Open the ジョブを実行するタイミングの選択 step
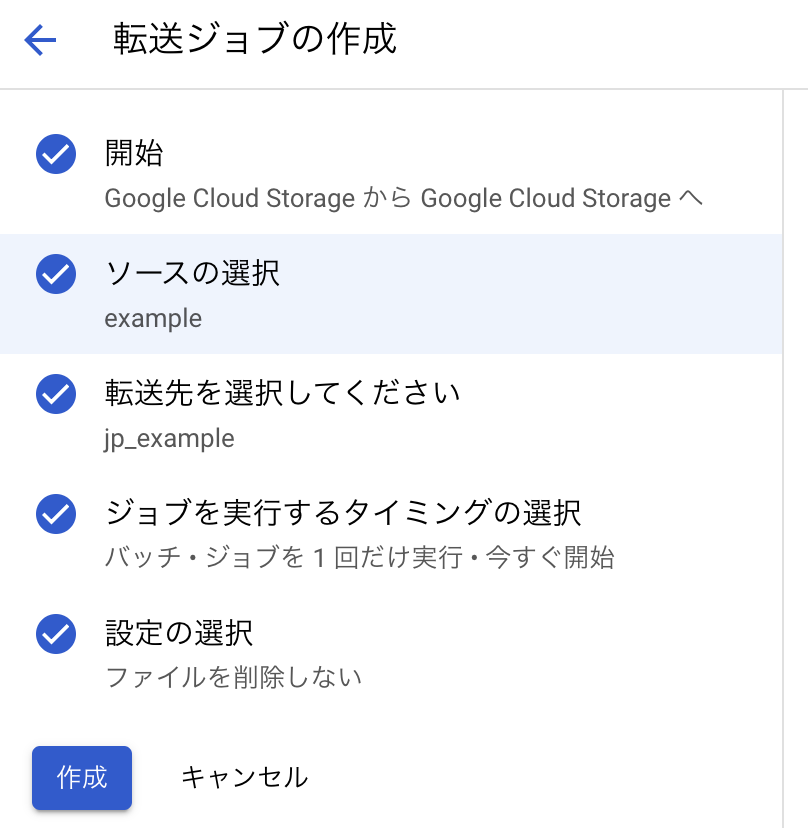 pyautogui.click(x=342, y=513)
